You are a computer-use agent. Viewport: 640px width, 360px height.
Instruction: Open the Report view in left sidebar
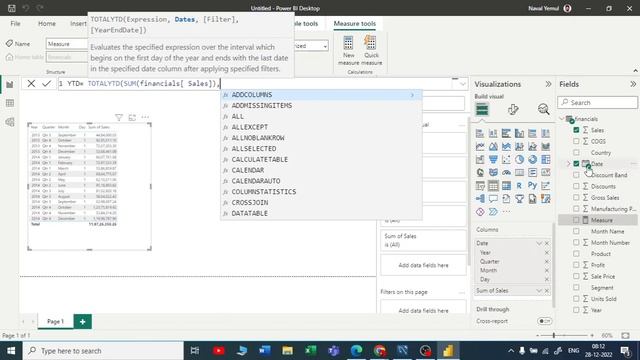[10, 84]
